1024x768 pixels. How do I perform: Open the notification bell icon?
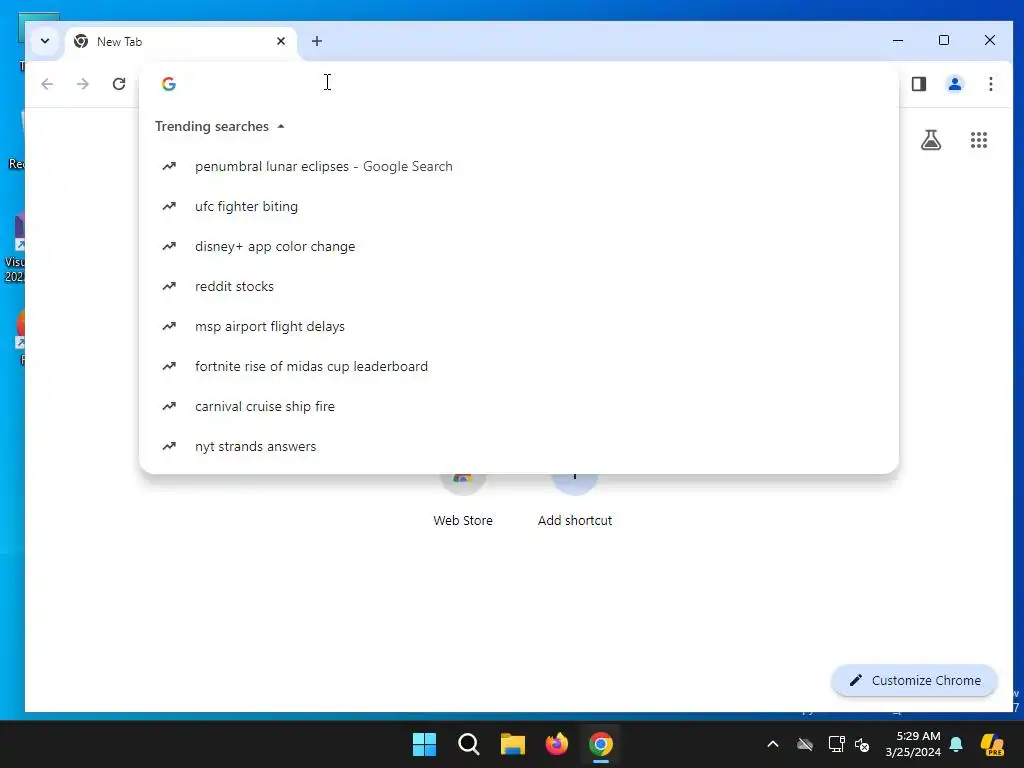pos(956,744)
